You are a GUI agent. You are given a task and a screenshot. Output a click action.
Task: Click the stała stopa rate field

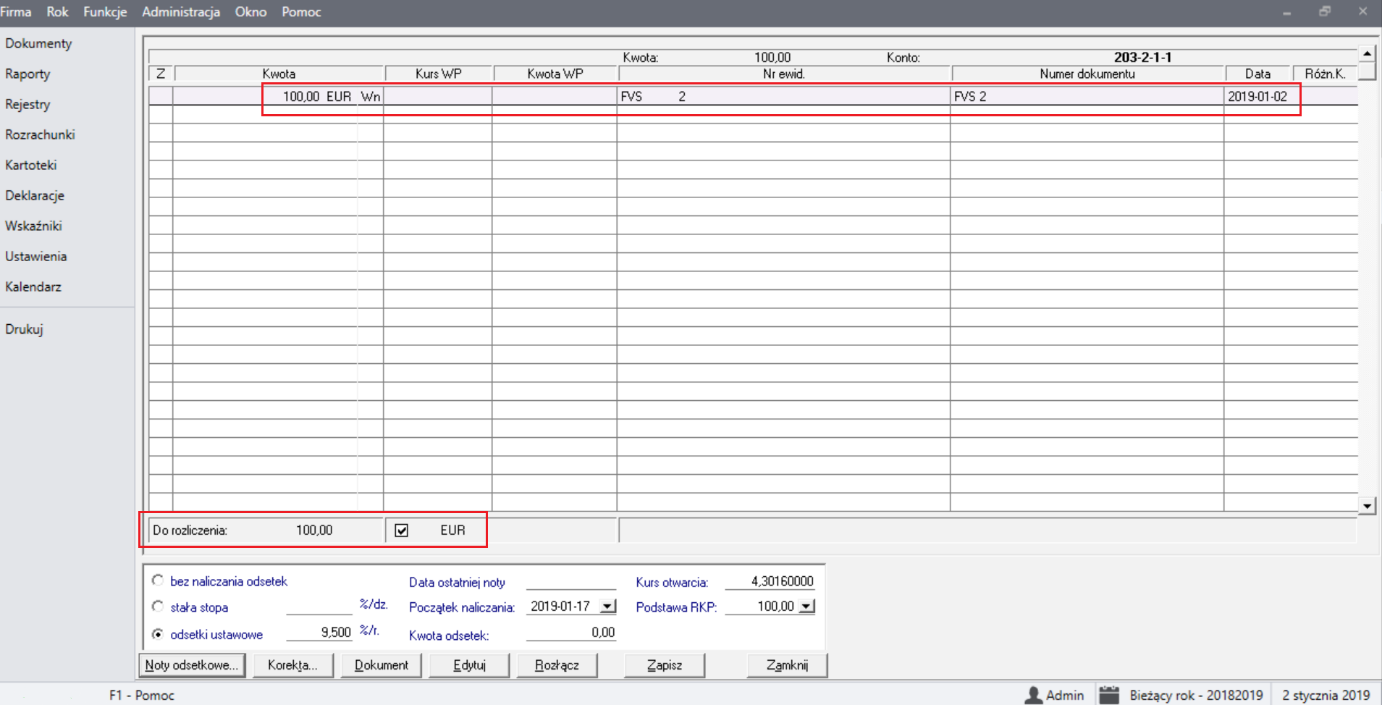319,607
